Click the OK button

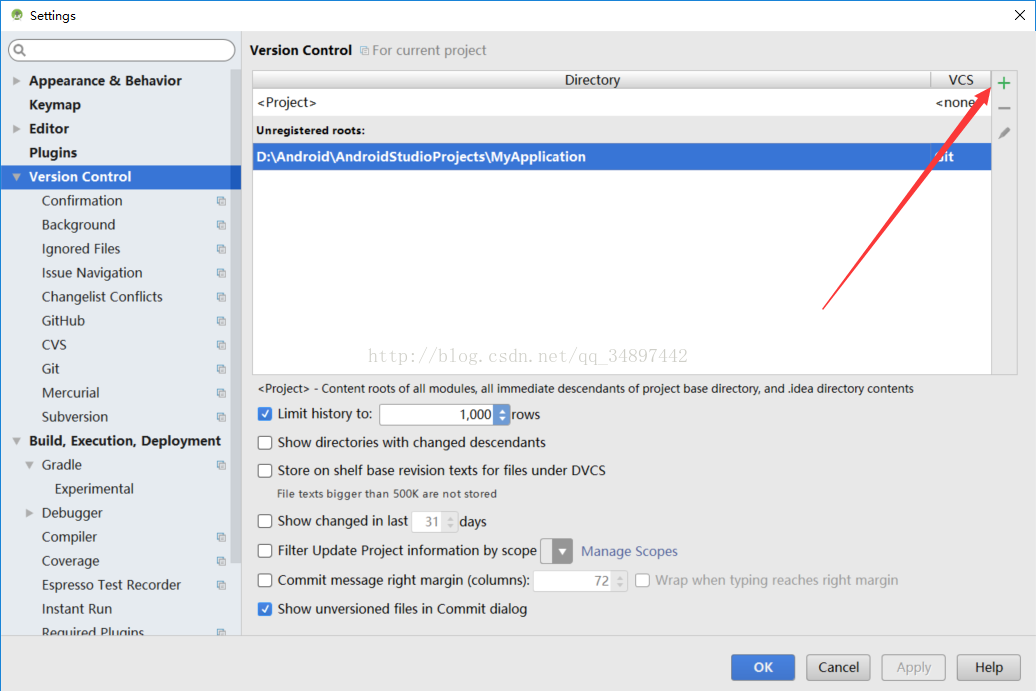coord(762,667)
